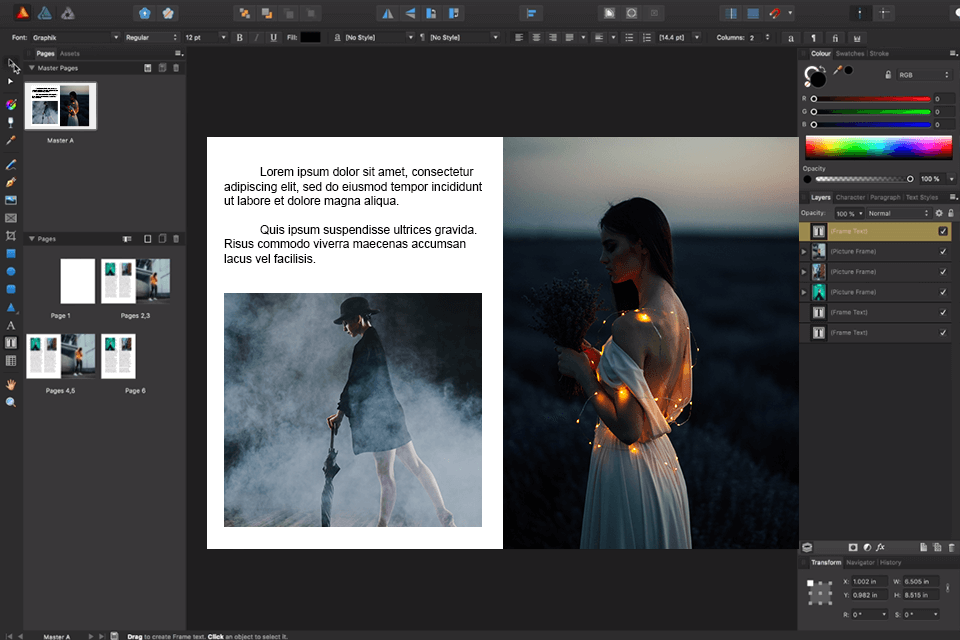Open the Assets tab
The height and width of the screenshot is (640, 960).
coord(70,53)
